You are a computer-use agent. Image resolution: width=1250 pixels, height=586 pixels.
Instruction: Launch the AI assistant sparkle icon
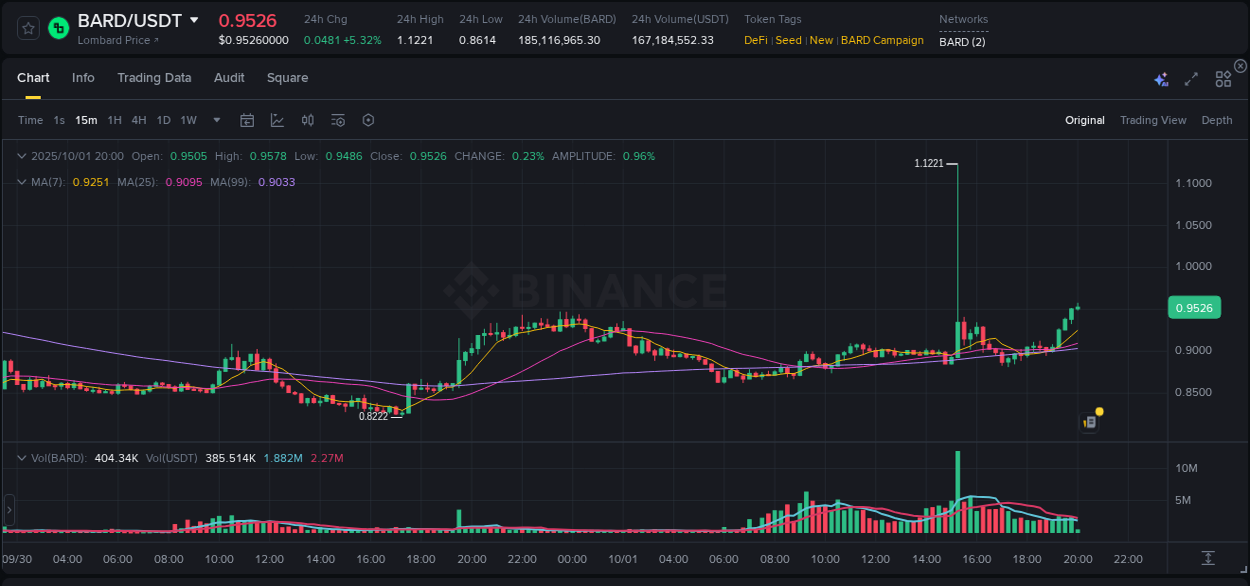point(1161,79)
